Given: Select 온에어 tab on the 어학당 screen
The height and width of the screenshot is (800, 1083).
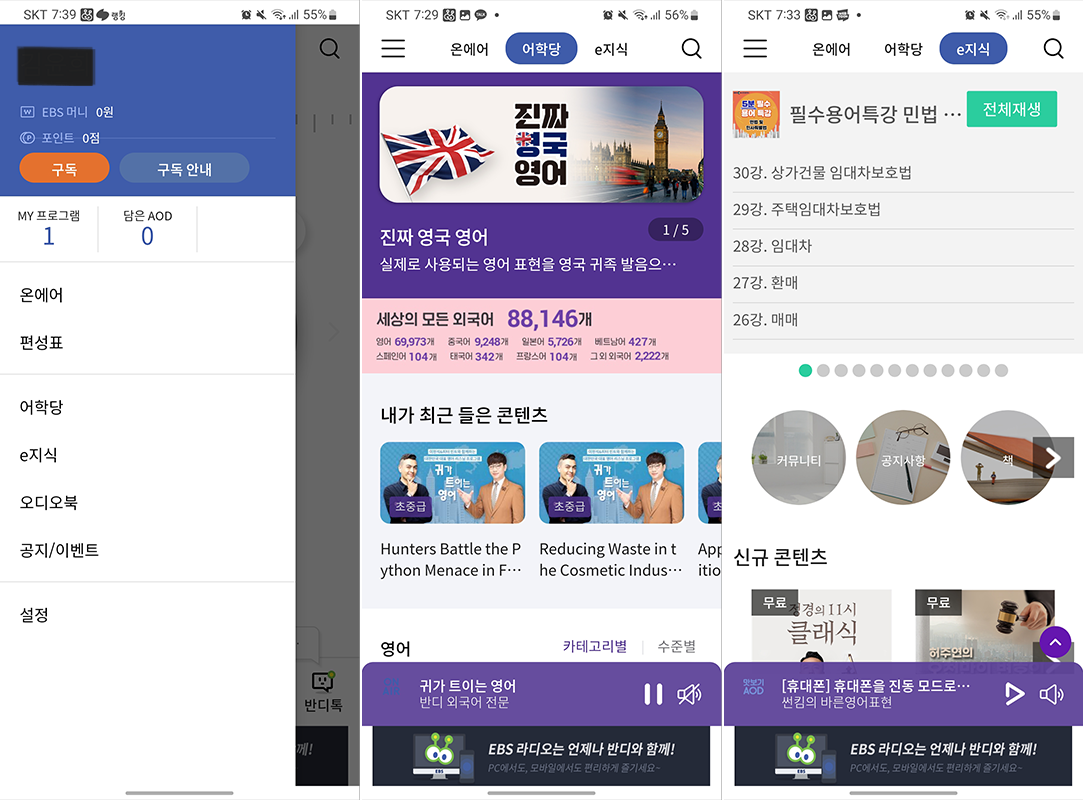Looking at the screenshot, I should (x=470, y=49).
